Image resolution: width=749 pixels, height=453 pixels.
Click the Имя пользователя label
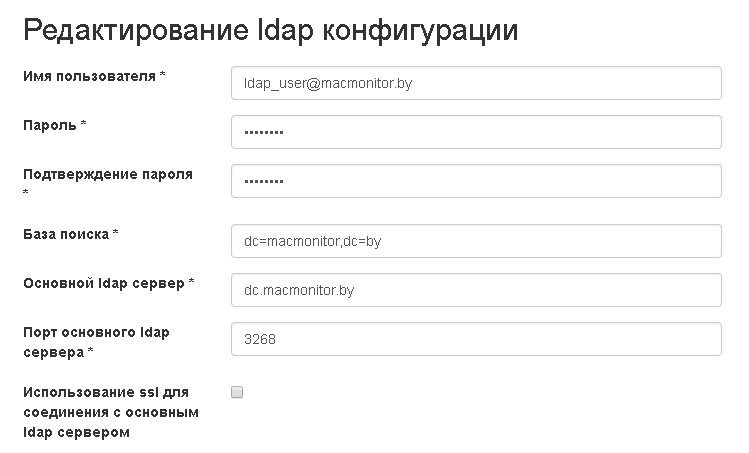[x=88, y=77]
